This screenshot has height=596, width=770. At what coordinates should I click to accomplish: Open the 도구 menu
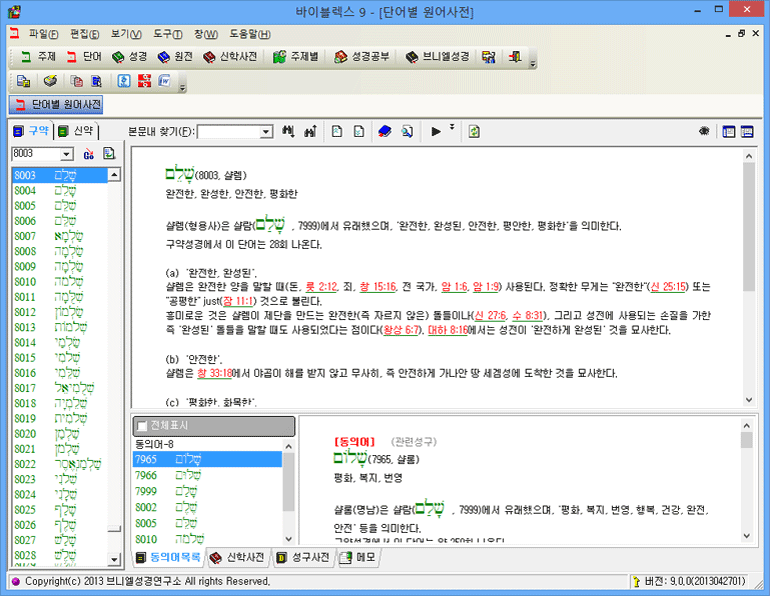[x=167, y=34]
